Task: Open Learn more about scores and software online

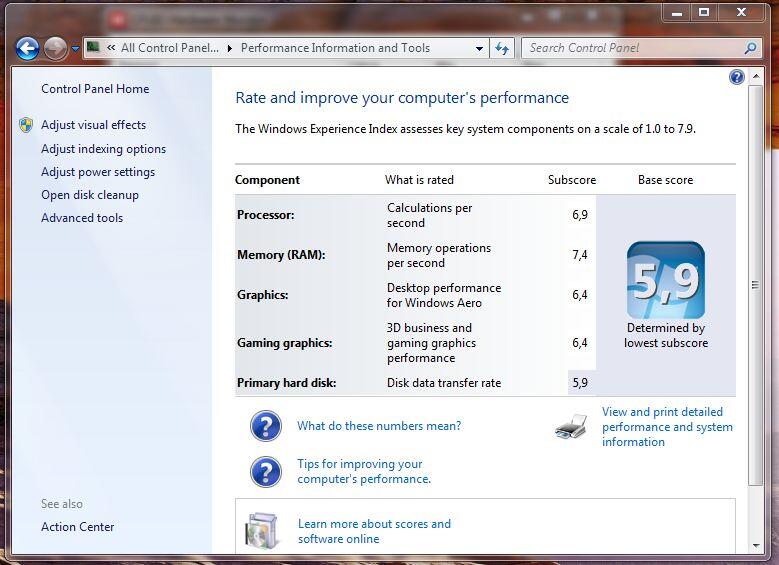Action: 374,531
